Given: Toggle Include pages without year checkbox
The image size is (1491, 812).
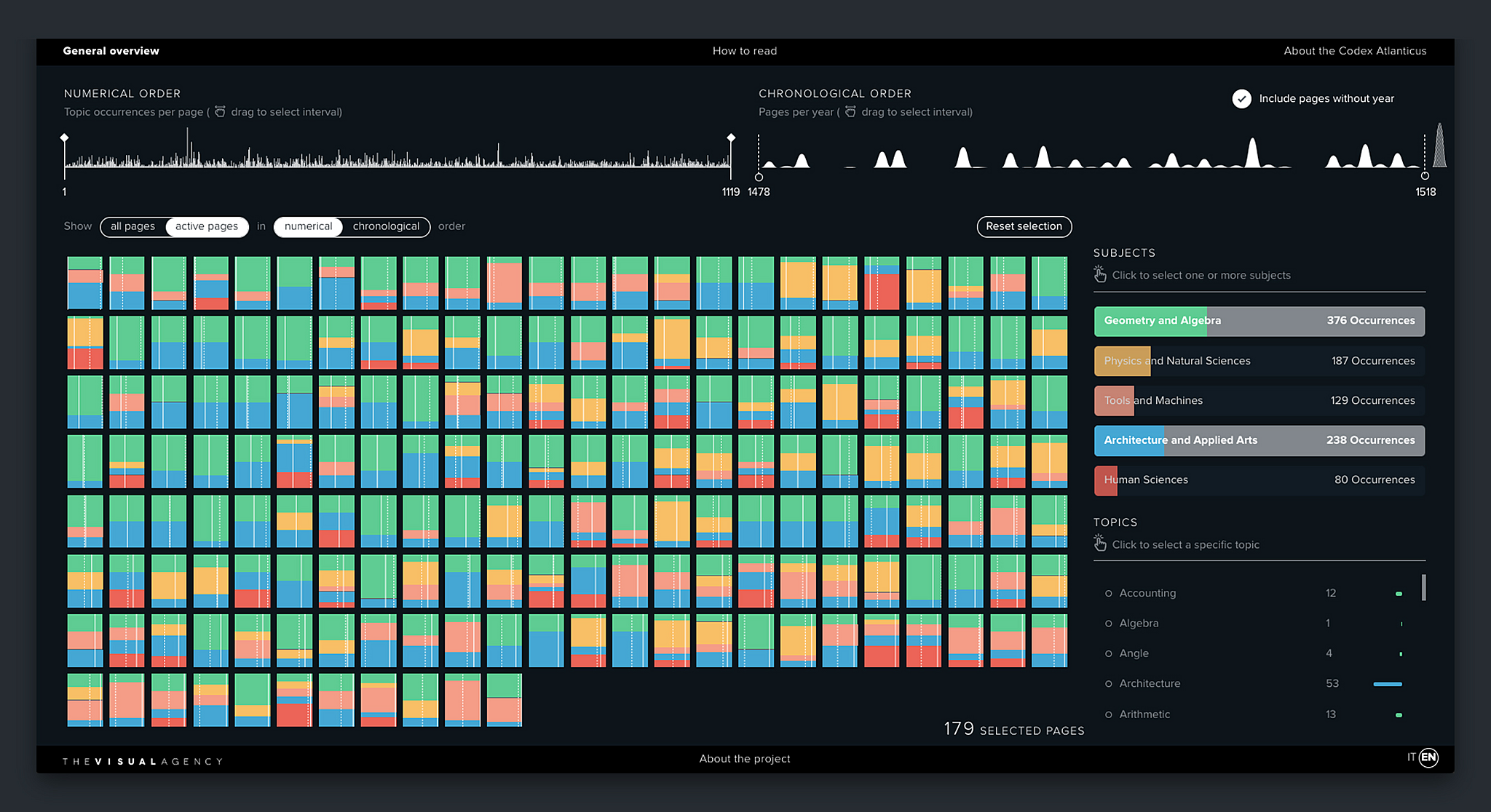Looking at the screenshot, I should click(1241, 98).
